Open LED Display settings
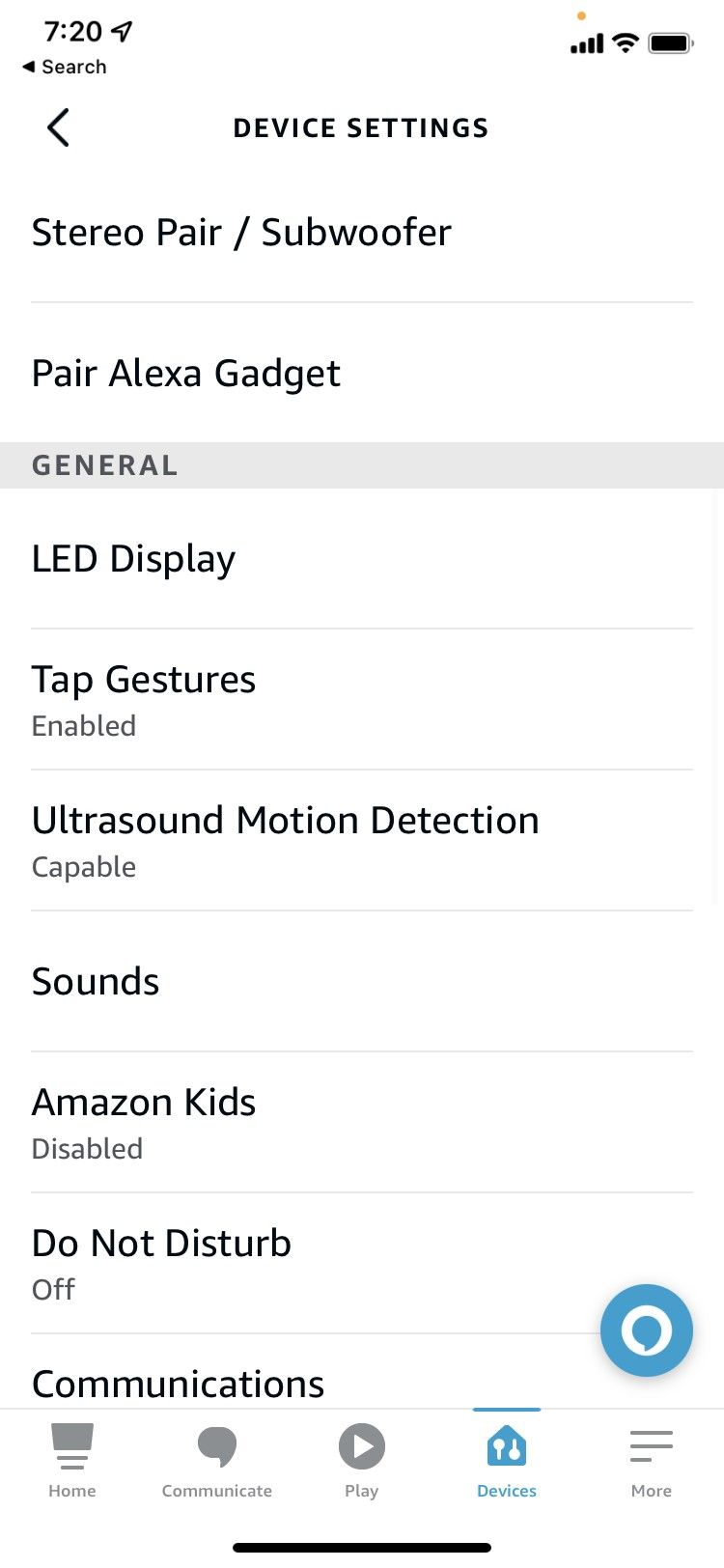The width and height of the screenshot is (724, 1568). (133, 558)
